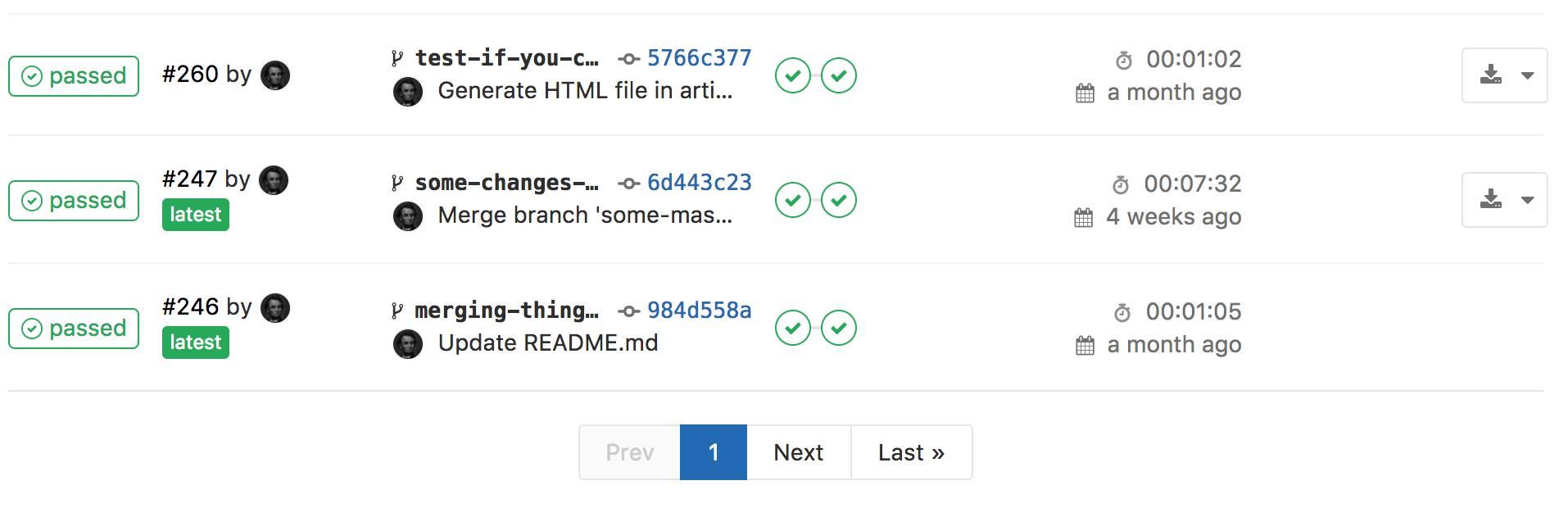This screenshot has width=1568, height=508.
Task: Open artifacts download dropdown for pipeline #247
Action: [1505, 200]
